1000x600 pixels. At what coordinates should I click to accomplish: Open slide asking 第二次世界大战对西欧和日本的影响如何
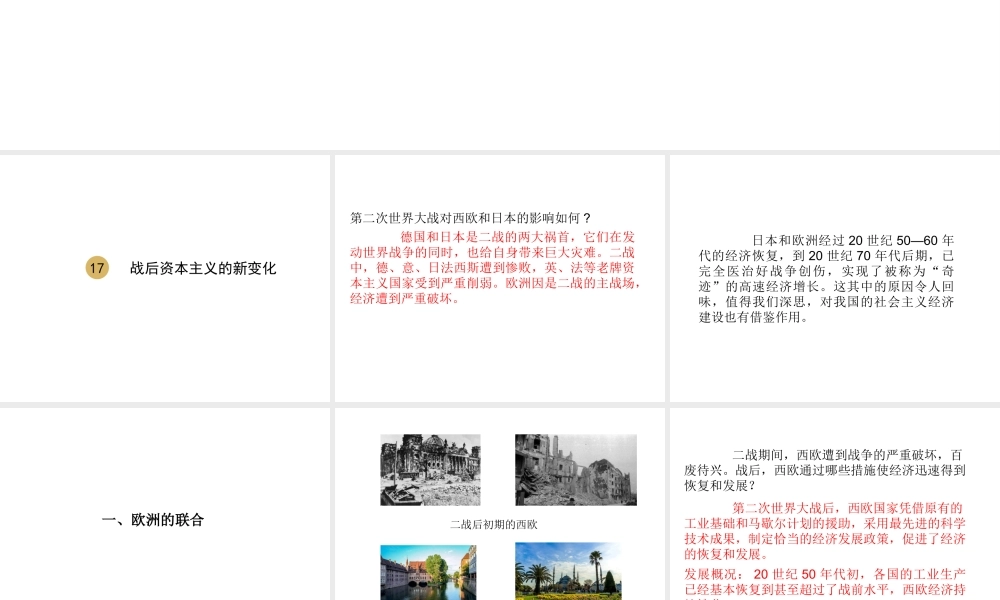(x=499, y=278)
